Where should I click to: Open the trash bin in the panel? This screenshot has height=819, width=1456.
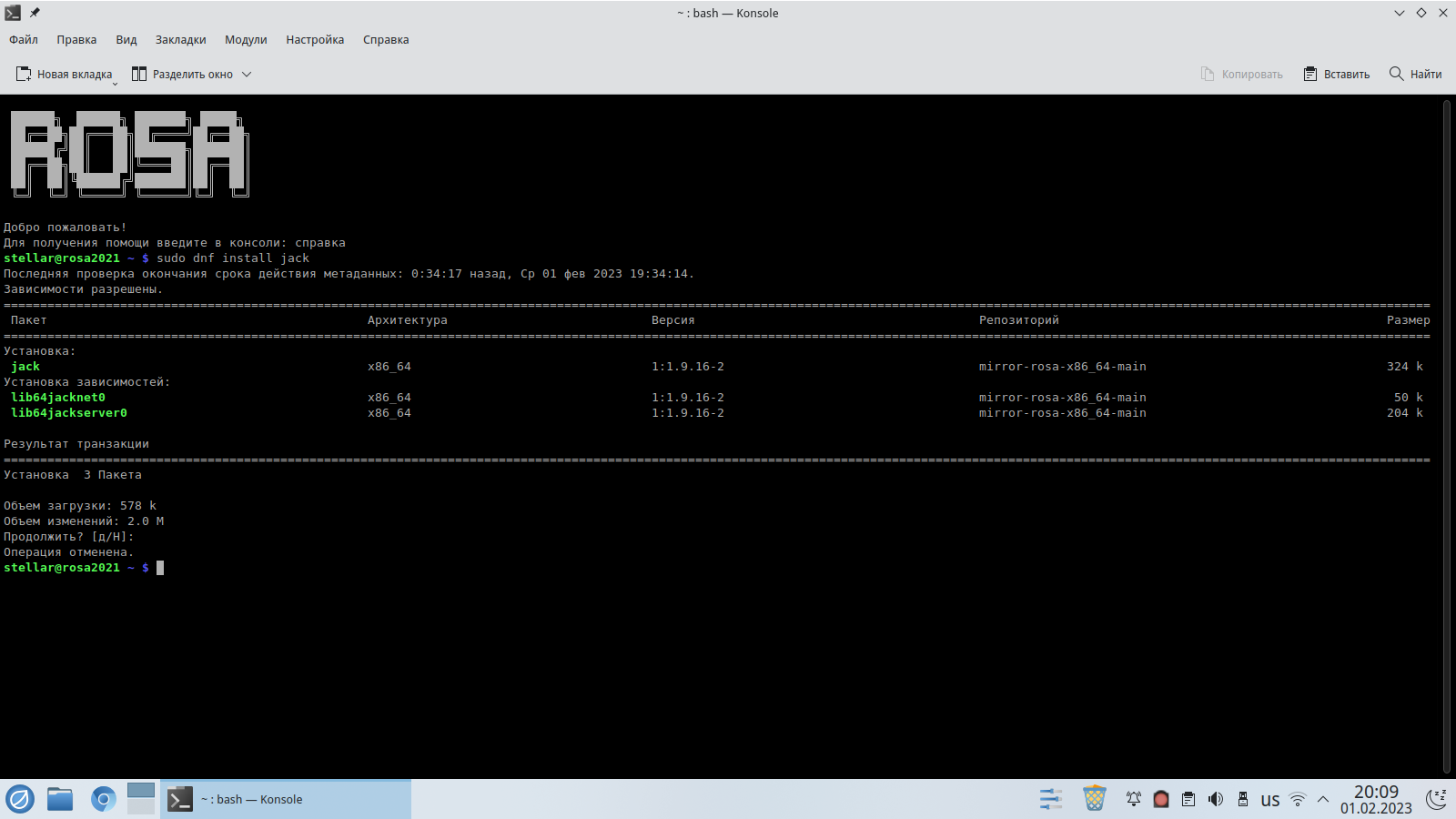point(1094,799)
